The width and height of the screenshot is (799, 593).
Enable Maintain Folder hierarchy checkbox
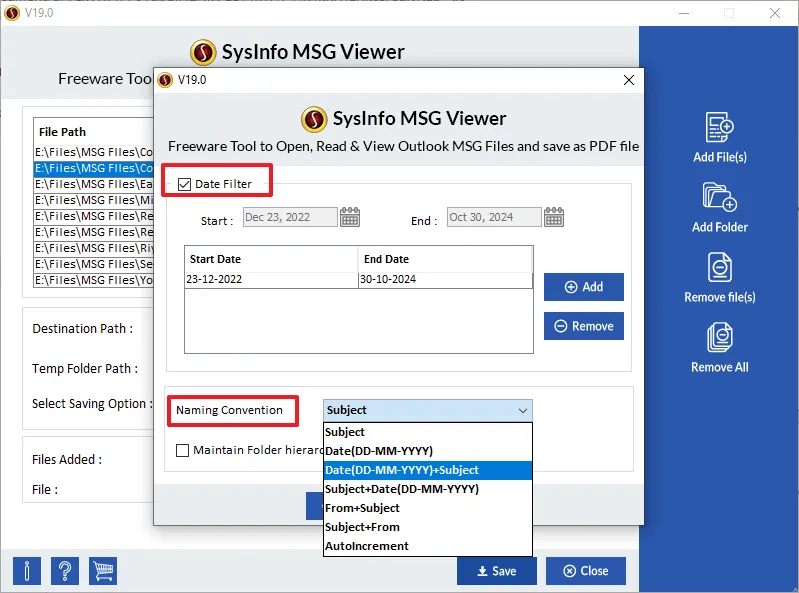pos(182,450)
